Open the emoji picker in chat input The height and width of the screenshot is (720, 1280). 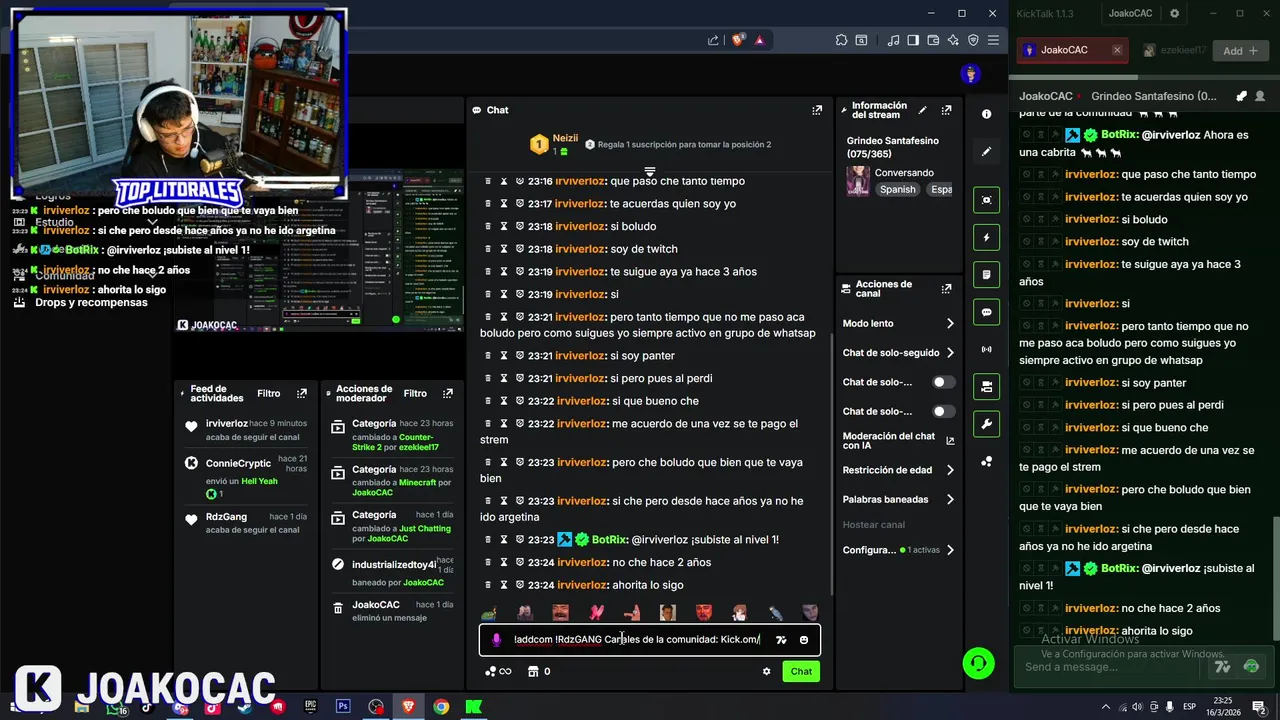[x=804, y=640]
